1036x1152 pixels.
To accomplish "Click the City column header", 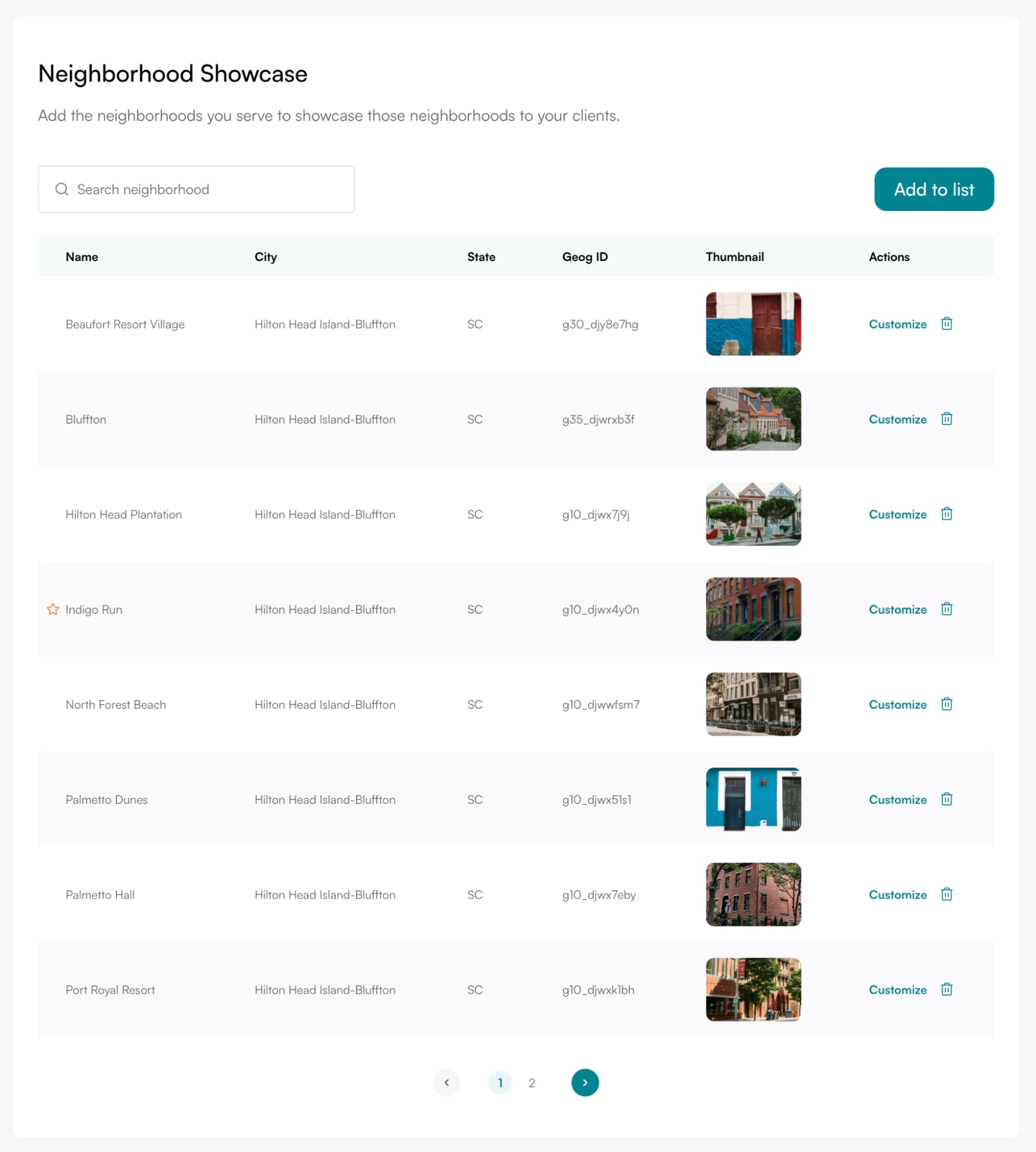I will point(266,257).
